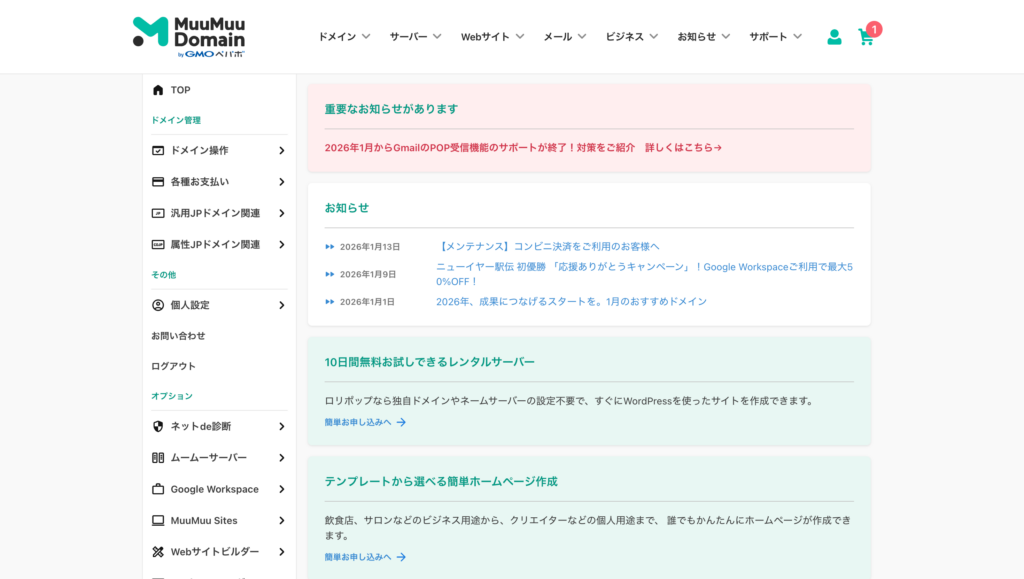The width and height of the screenshot is (1024, 579).
Task: Open the コンビニ決済 maintenance notice link
Action: click(x=547, y=246)
